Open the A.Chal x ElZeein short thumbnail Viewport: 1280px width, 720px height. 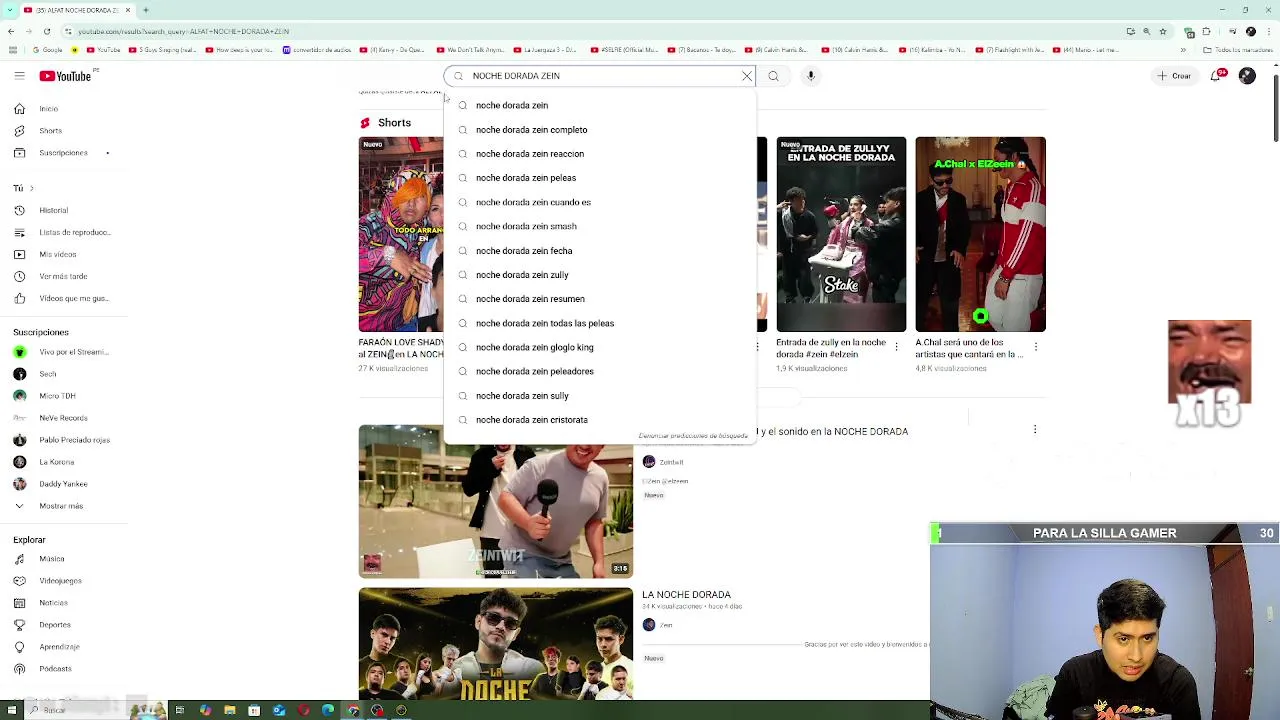pos(980,234)
